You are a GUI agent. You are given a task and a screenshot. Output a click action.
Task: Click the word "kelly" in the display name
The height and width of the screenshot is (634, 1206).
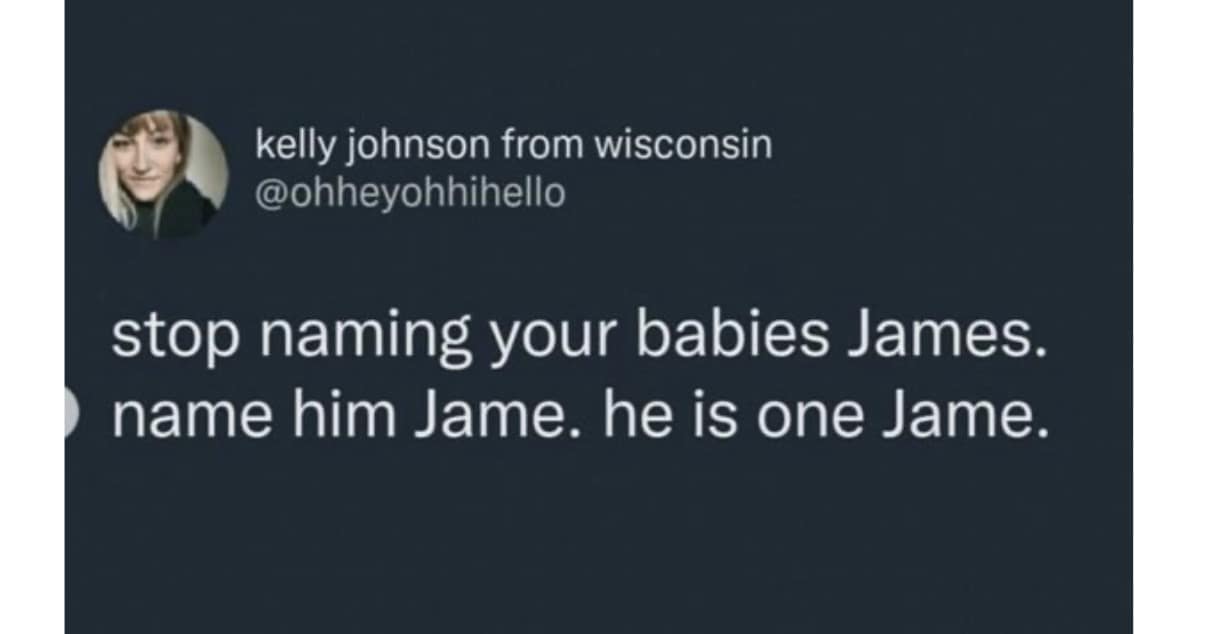tap(287, 147)
